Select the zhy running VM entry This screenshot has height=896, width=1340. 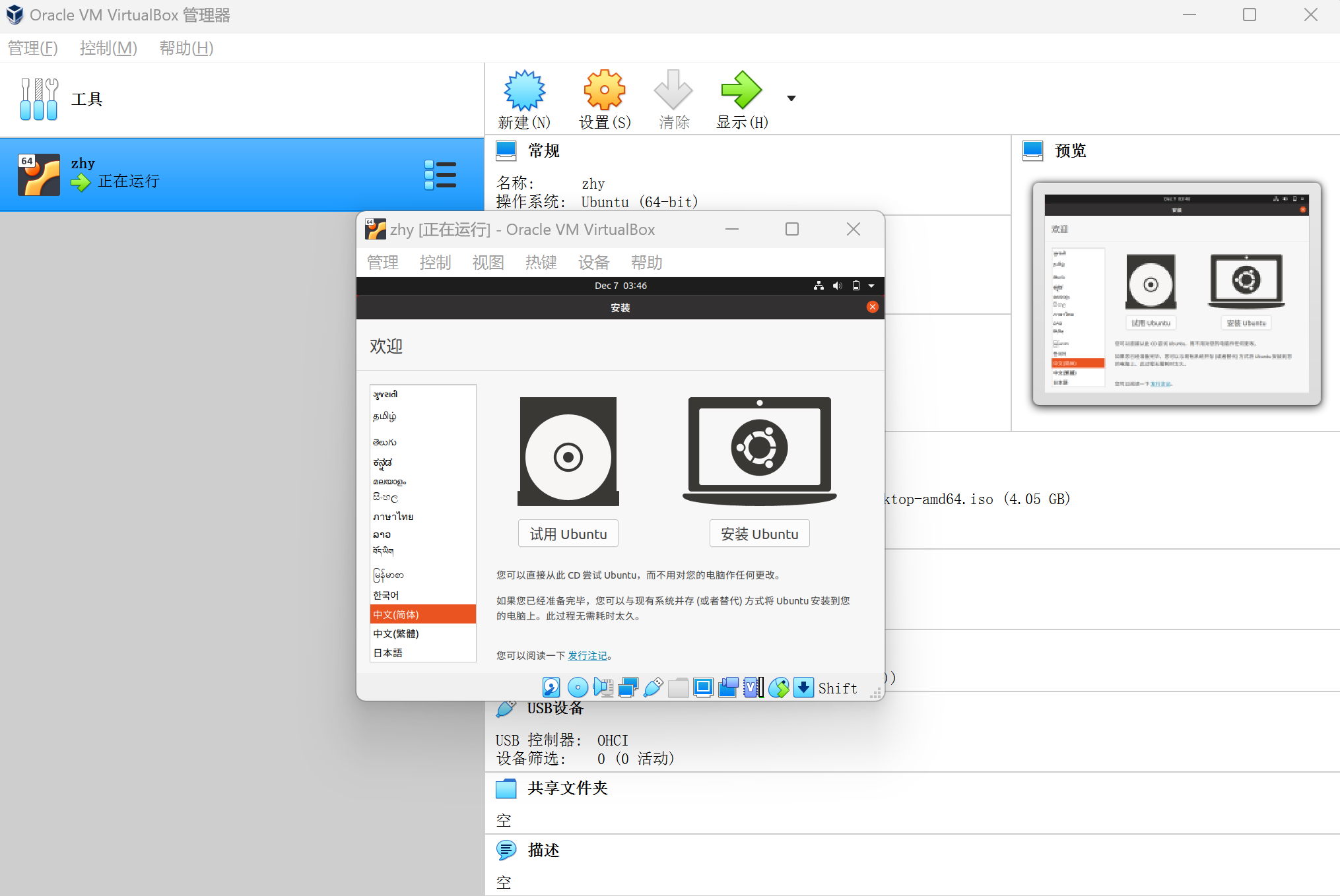tap(242, 175)
